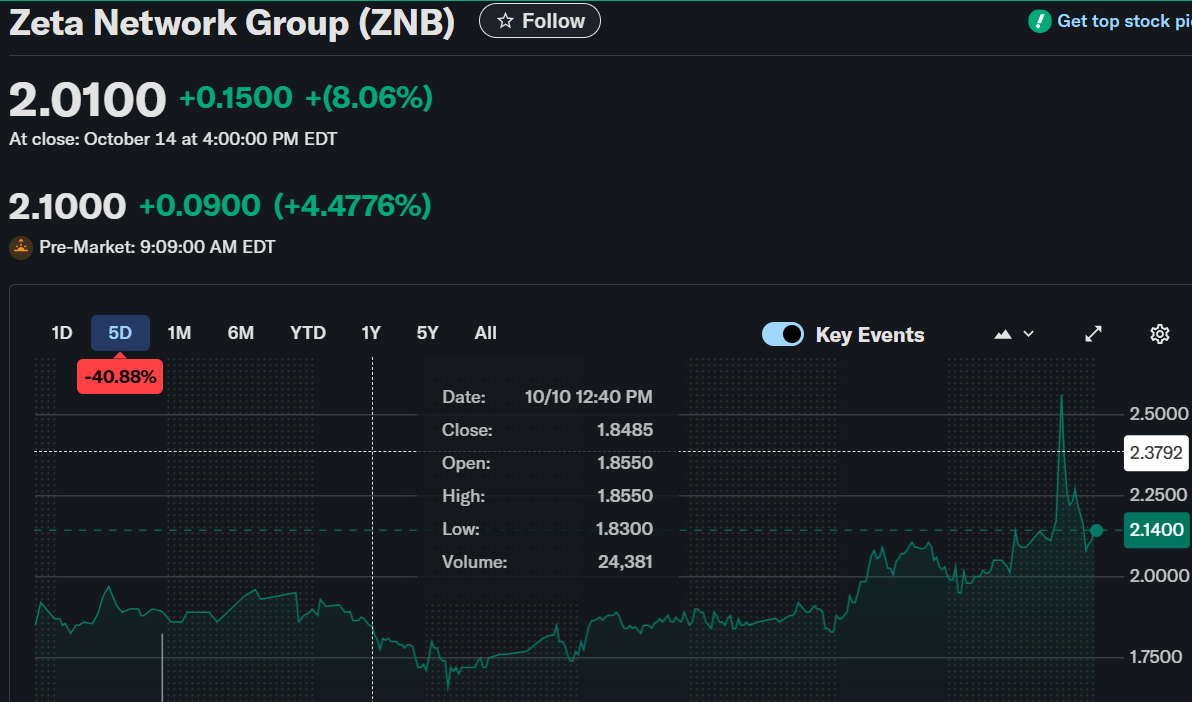Switch chart to 6M range
This screenshot has width=1192, height=702.
[241, 333]
